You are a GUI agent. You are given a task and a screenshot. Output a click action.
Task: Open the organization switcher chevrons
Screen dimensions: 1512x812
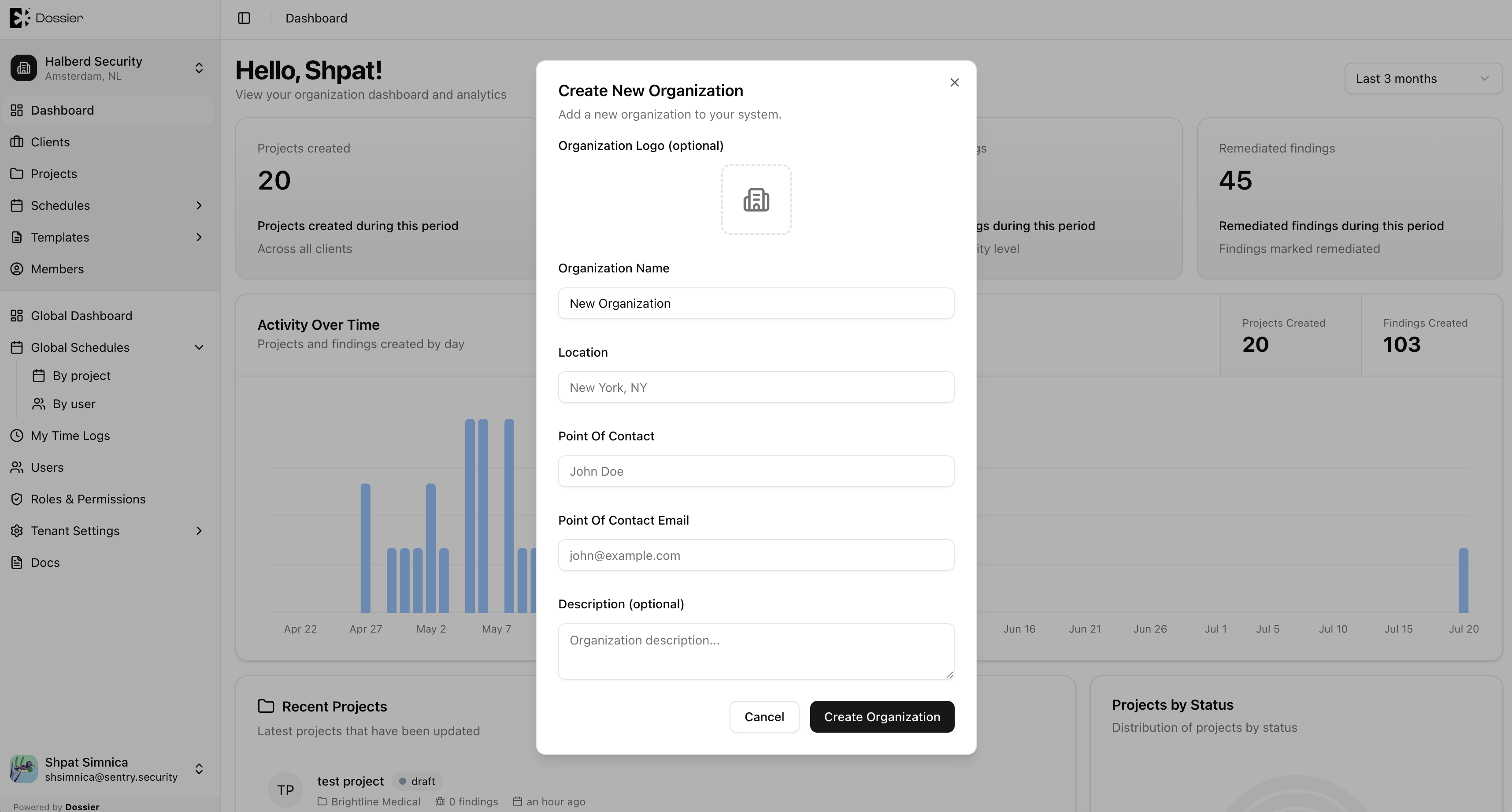coord(199,68)
